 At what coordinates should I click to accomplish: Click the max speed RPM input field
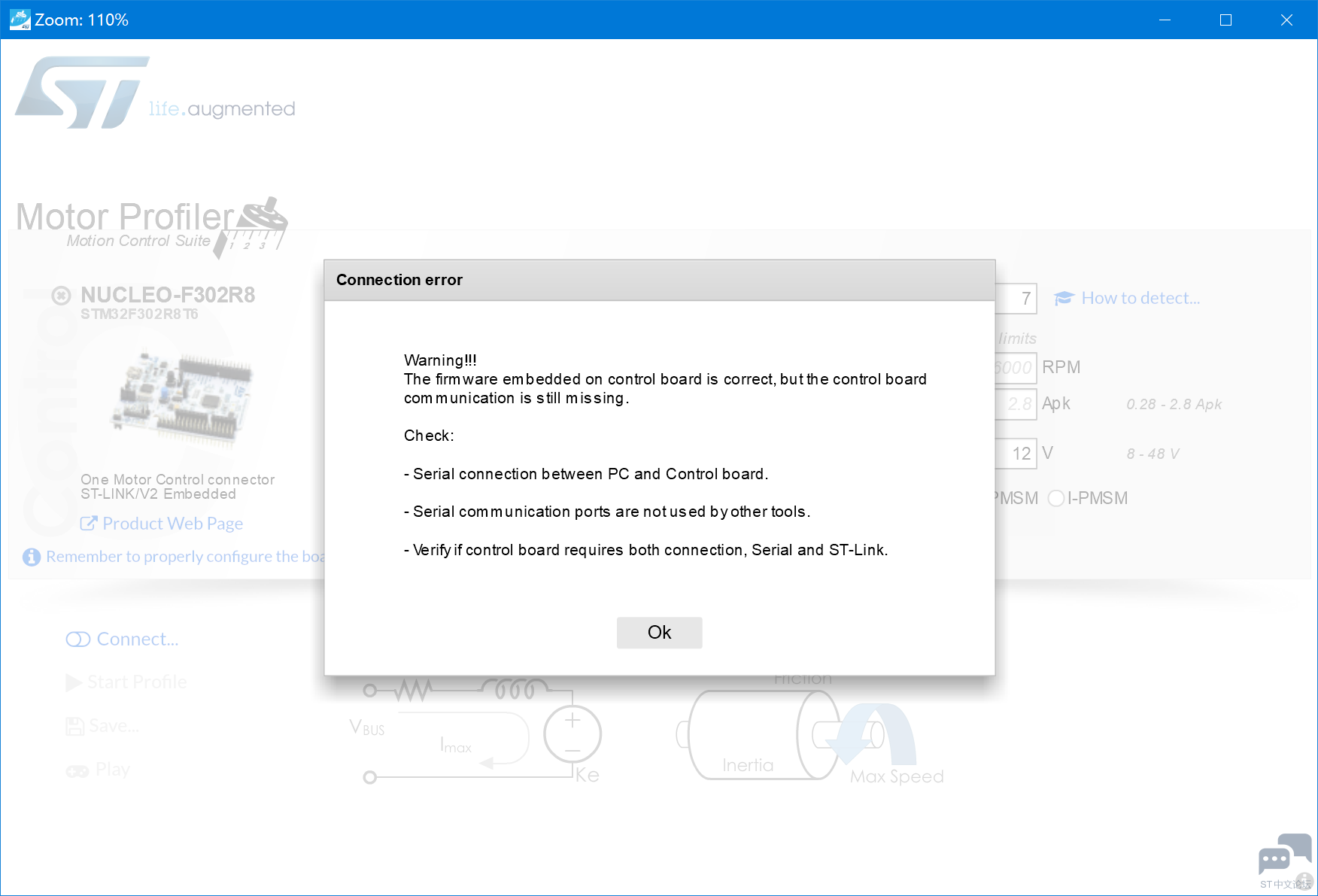point(1016,368)
